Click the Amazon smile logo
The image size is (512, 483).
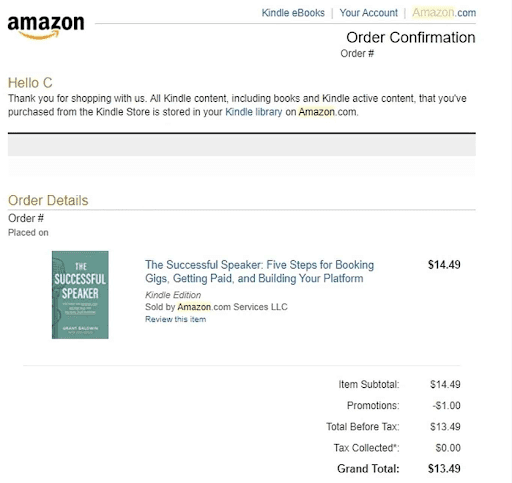tap(46, 27)
